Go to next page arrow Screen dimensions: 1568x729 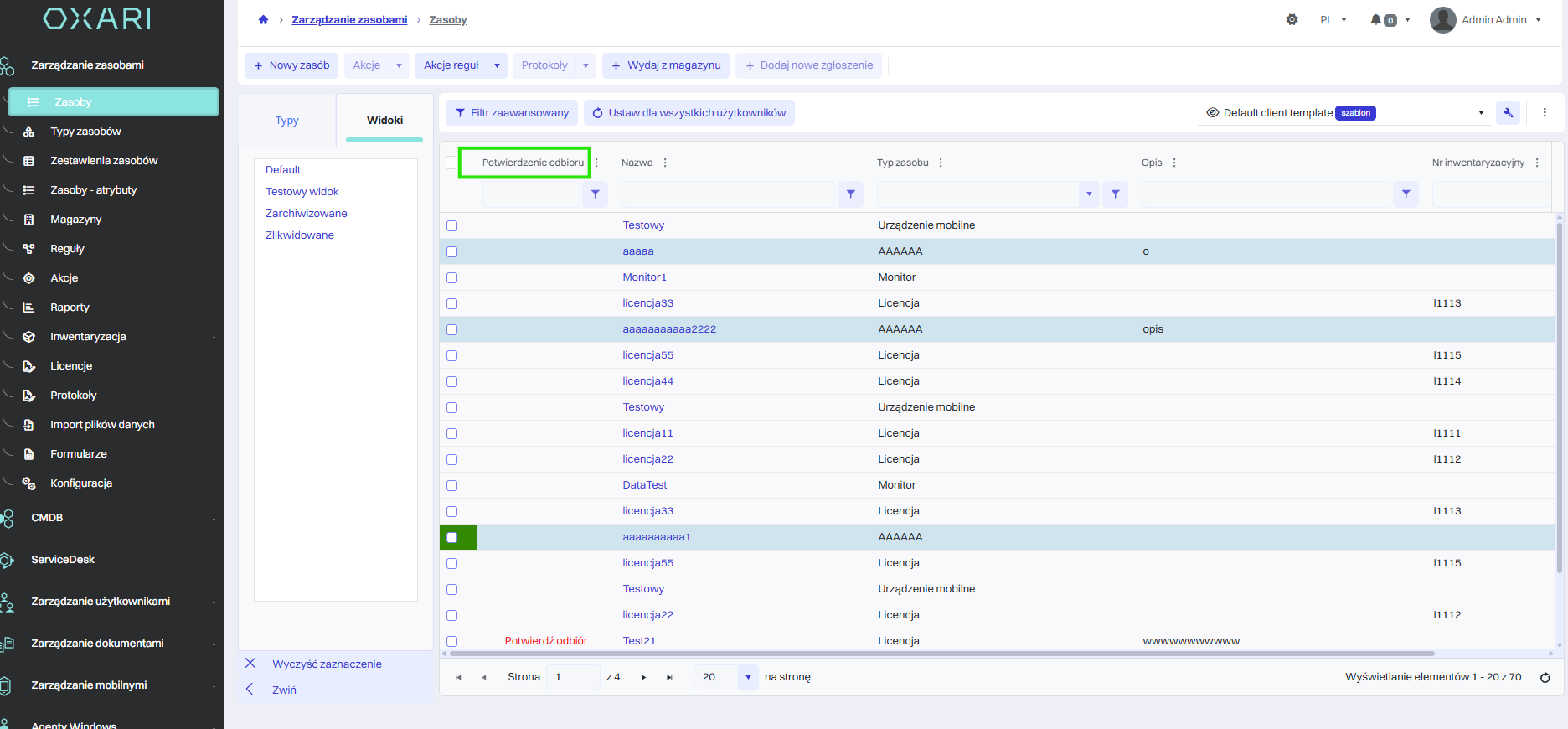[x=643, y=677]
